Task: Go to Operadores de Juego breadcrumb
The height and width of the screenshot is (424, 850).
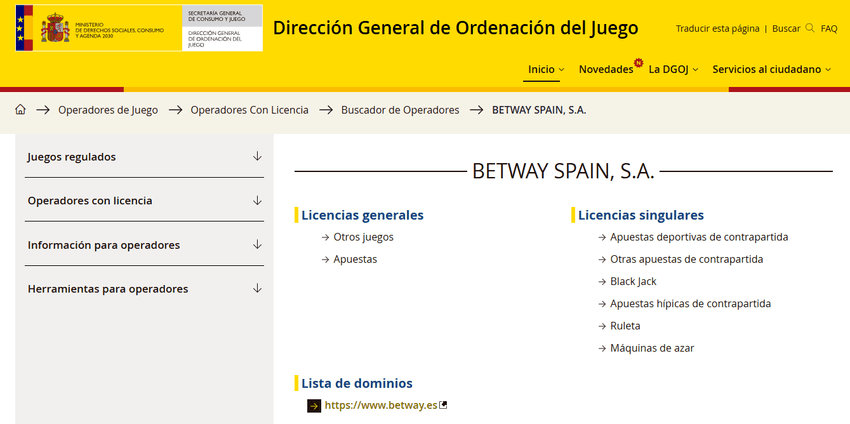Action: pyautogui.click(x=108, y=110)
